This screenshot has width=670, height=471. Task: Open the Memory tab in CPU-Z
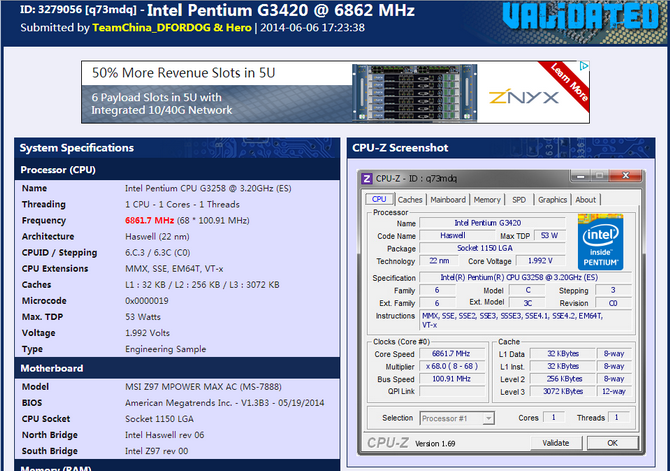tap(487, 199)
